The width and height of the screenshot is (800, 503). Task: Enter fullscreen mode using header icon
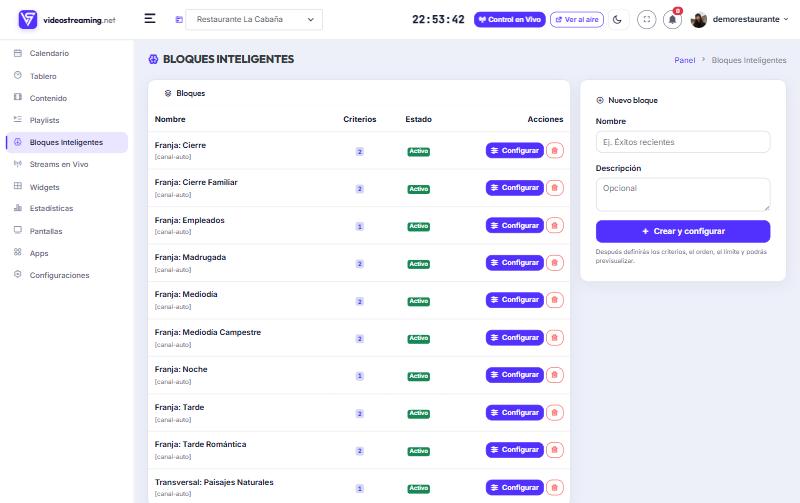coord(646,19)
